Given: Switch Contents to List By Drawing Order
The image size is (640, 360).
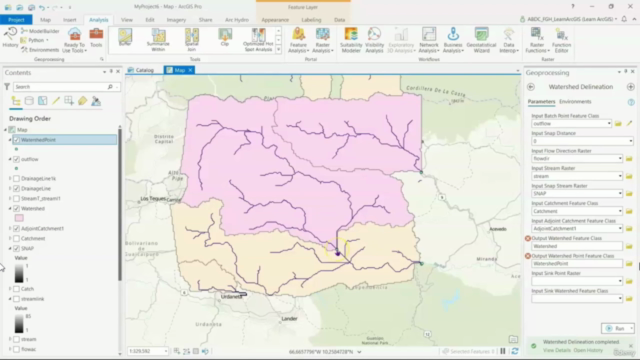Looking at the screenshot, I should click(16, 101).
